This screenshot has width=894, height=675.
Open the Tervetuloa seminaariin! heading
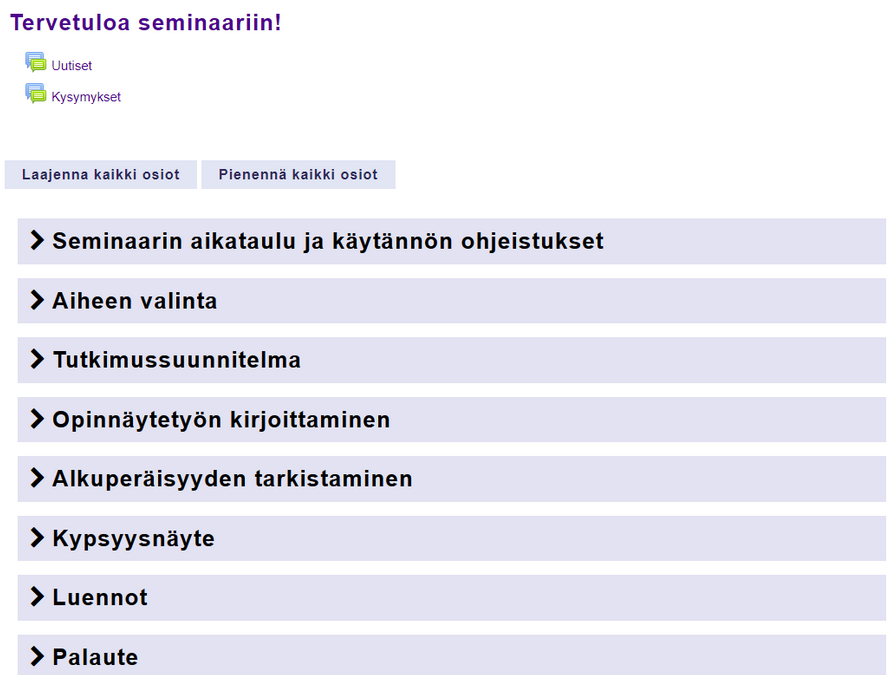(x=146, y=22)
